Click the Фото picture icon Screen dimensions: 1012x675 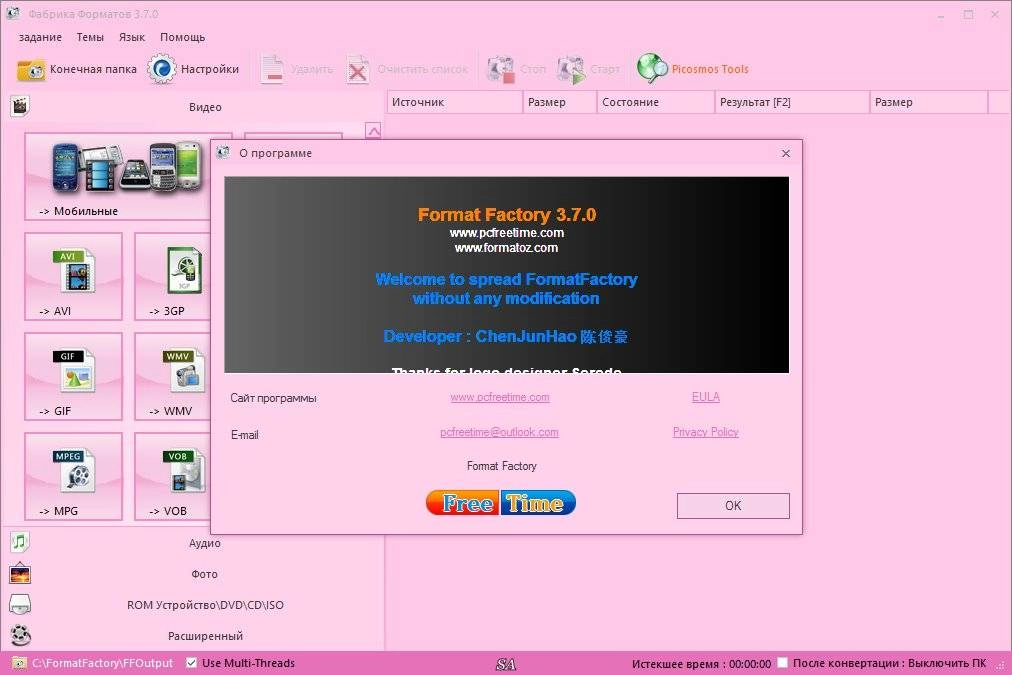click(20, 573)
